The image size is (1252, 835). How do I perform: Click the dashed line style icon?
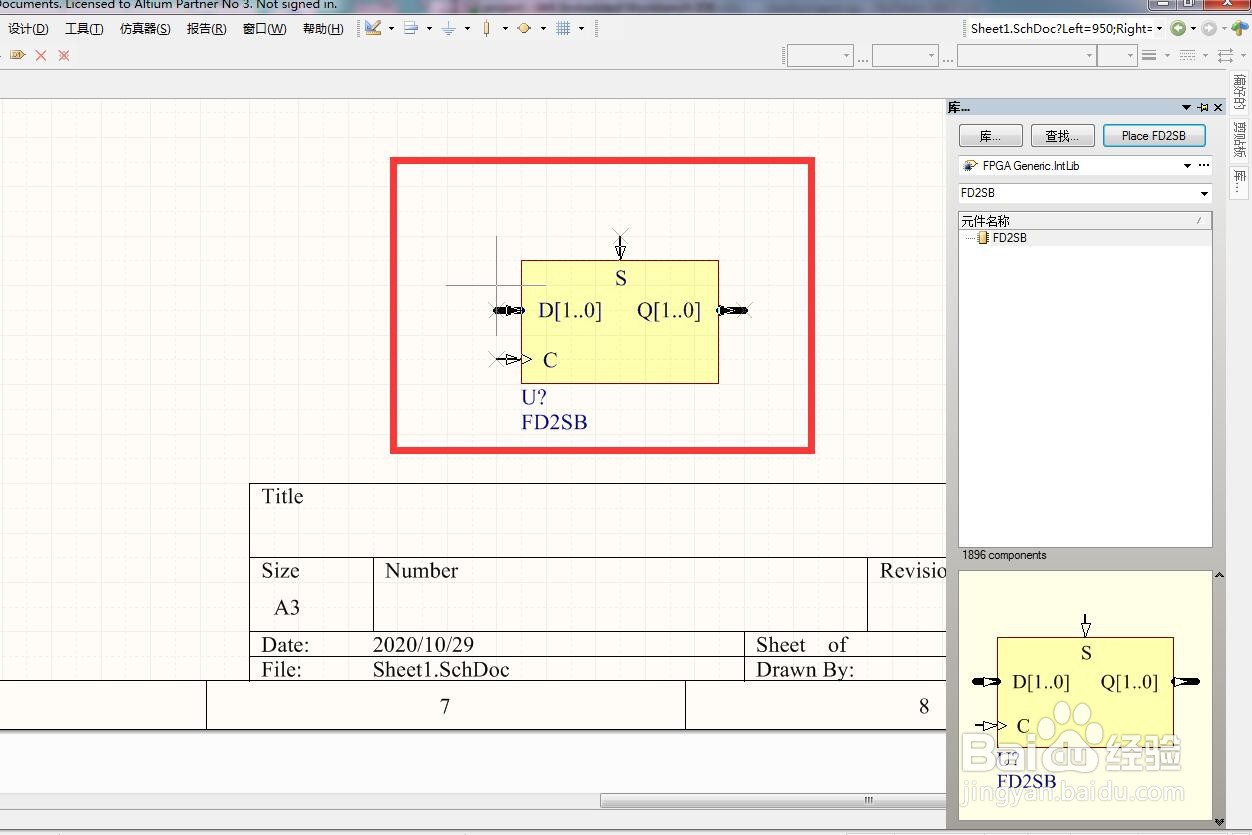(x=1188, y=56)
